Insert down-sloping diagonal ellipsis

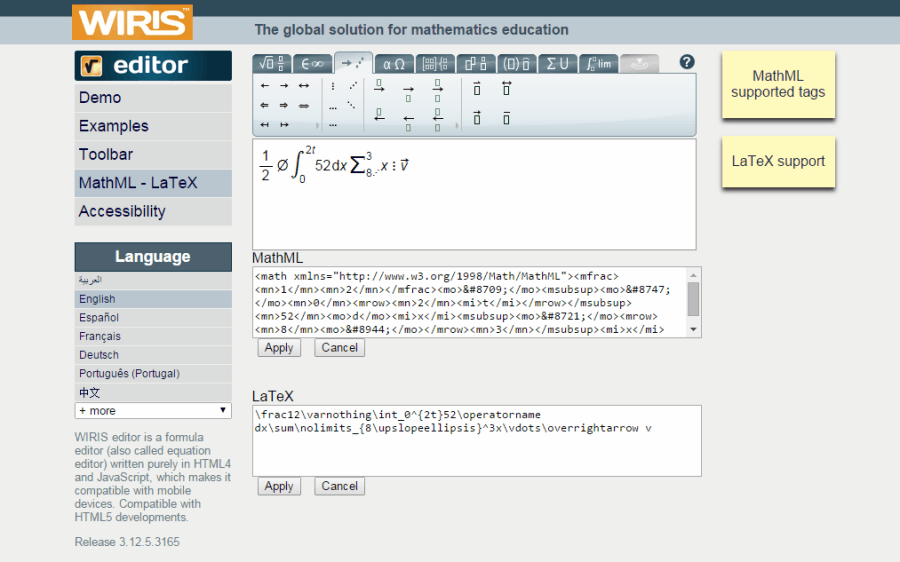click(351, 106)
